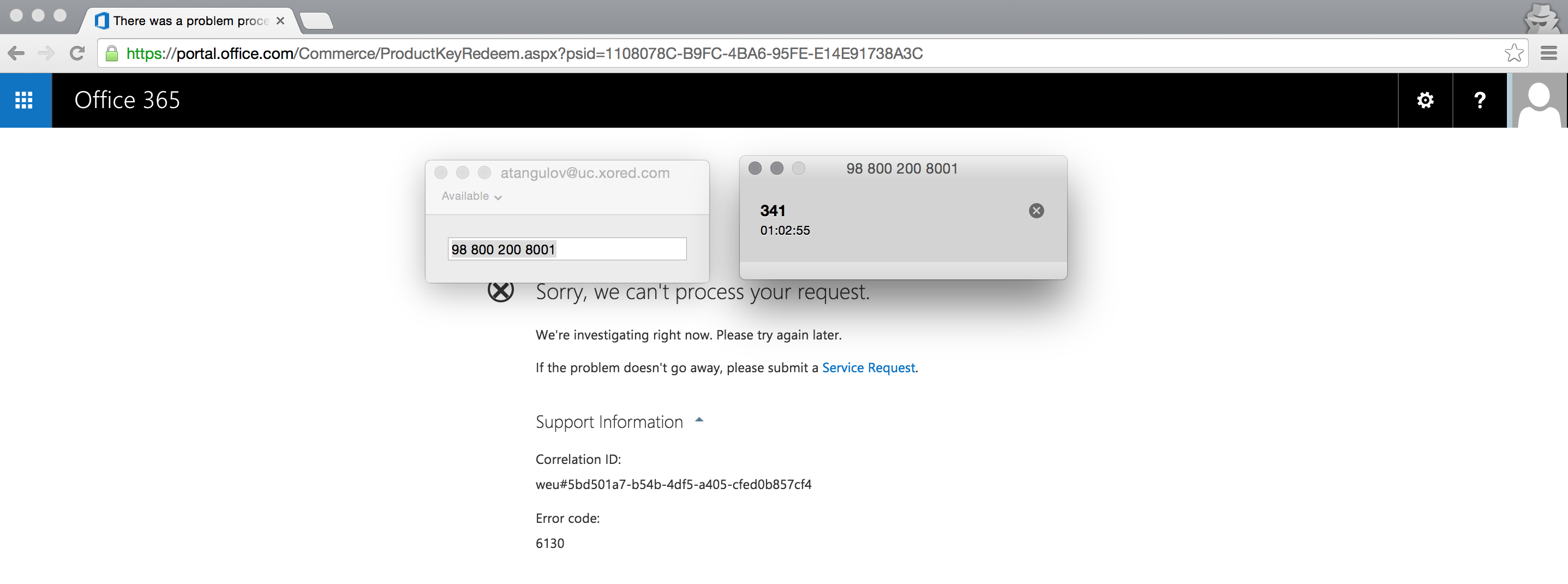The image size is (1568, 584).
Task: Close the current browser tab
Action: point(280,21)
